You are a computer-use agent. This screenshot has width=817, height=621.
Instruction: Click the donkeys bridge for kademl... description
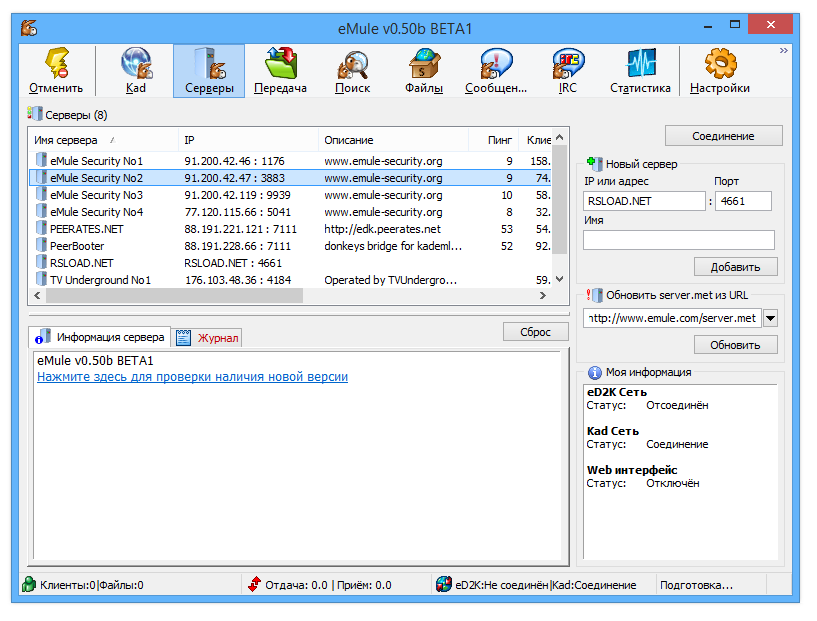393,246
